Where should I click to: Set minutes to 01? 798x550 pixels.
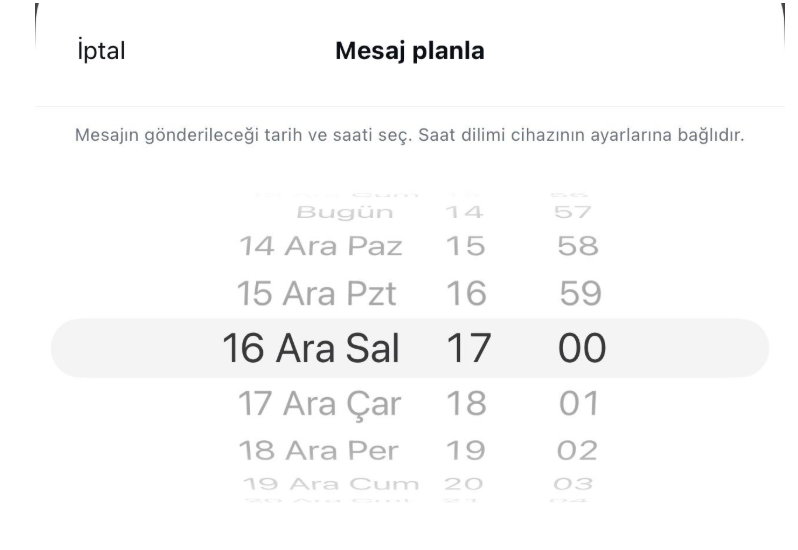[x=579, y=404]
